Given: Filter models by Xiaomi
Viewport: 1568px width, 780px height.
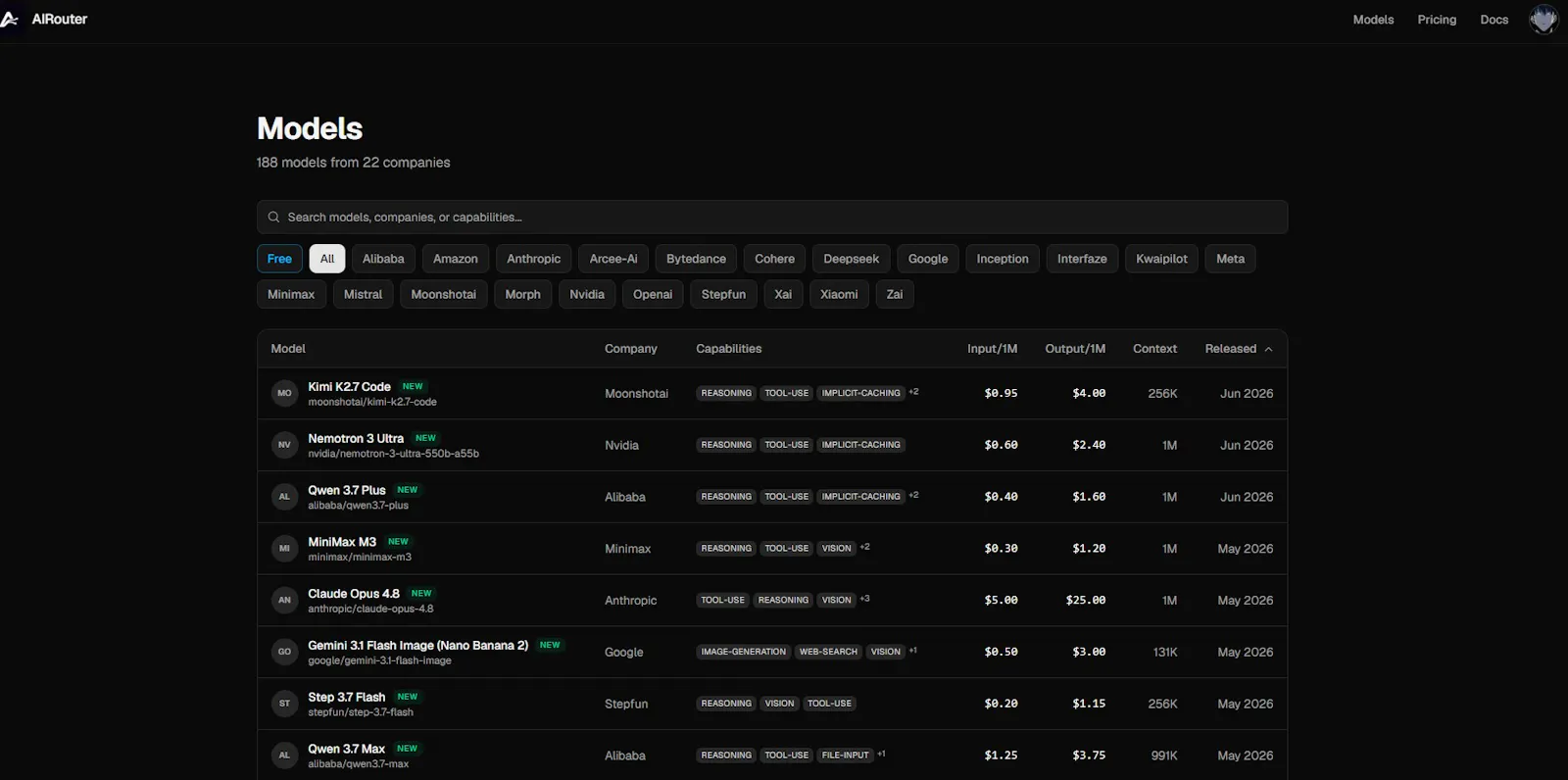Looking at the screenshot, I should 839,294.
